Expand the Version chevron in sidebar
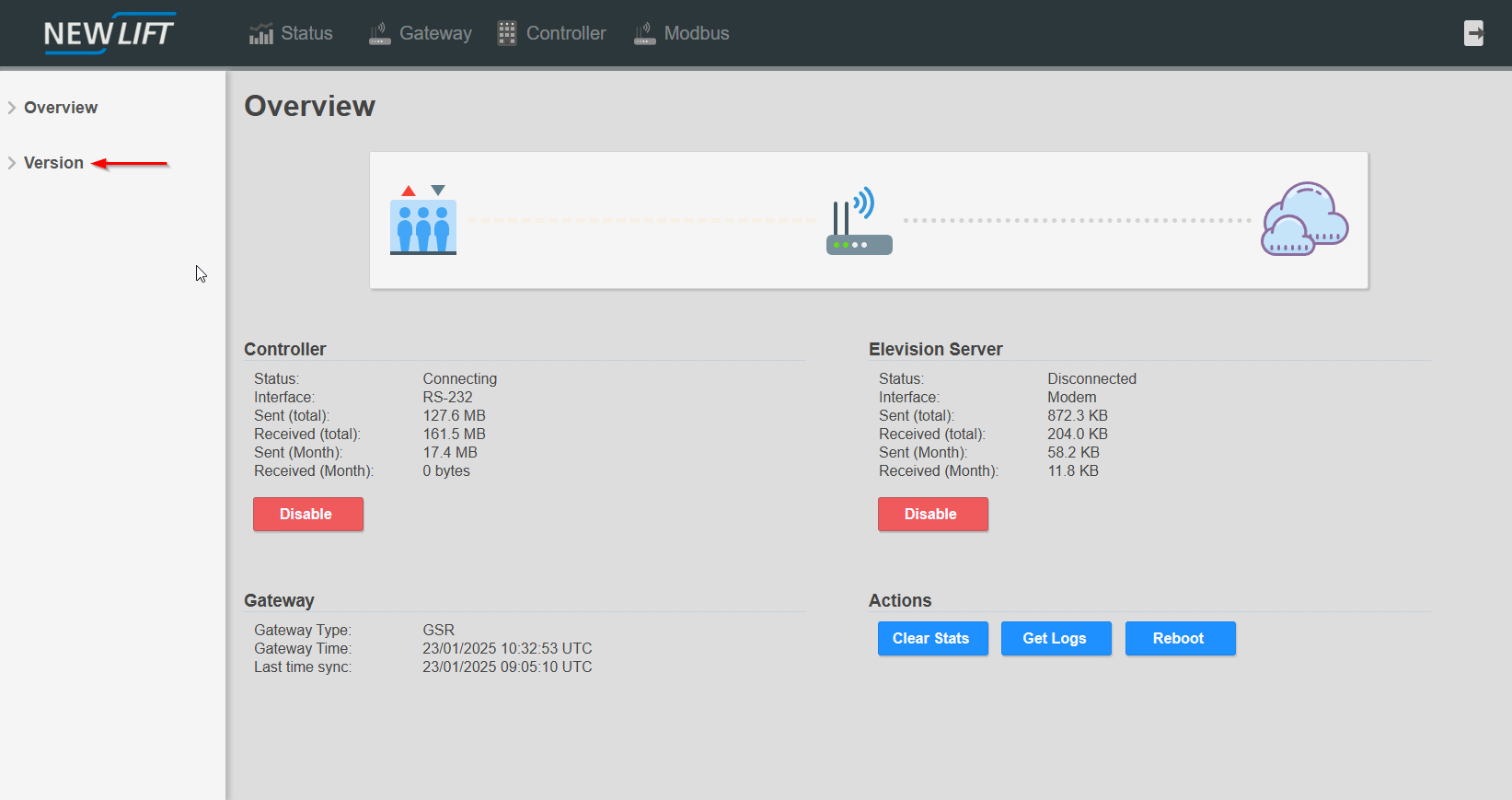 [x=12, y=163]
